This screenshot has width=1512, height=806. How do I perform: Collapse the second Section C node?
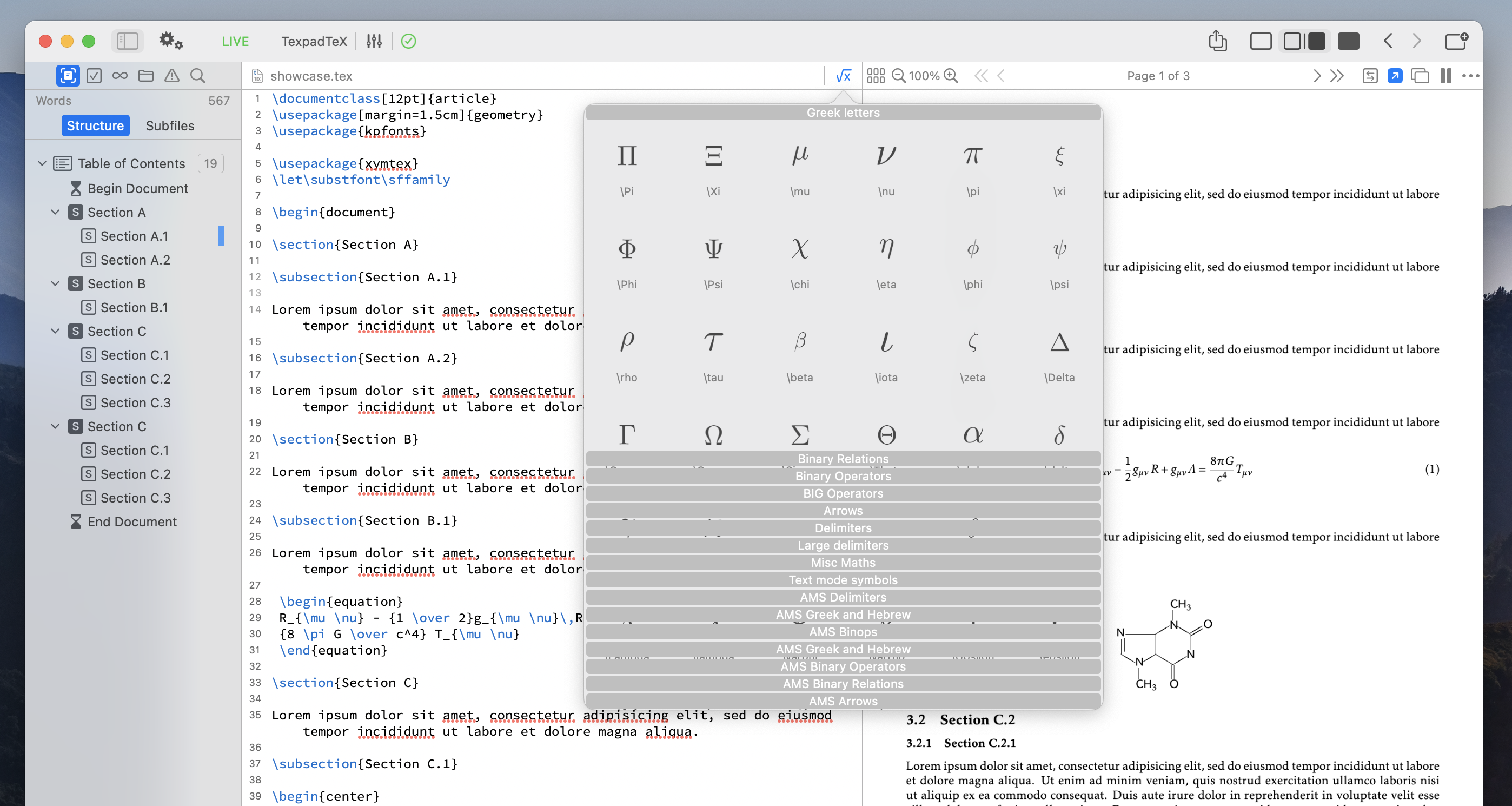pos(55,426)
